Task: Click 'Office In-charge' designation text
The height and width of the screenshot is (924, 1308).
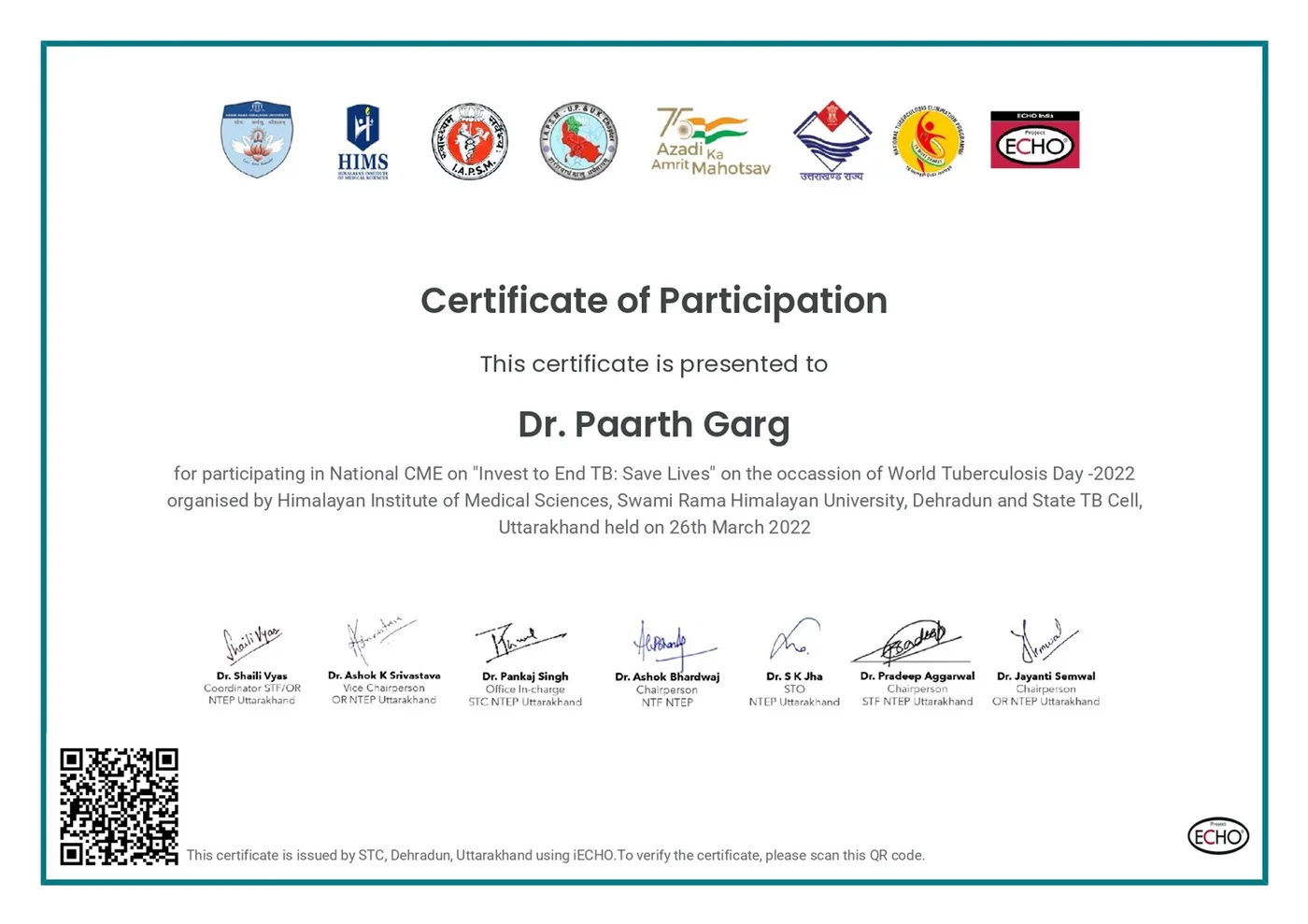Action: pos(525,689)
